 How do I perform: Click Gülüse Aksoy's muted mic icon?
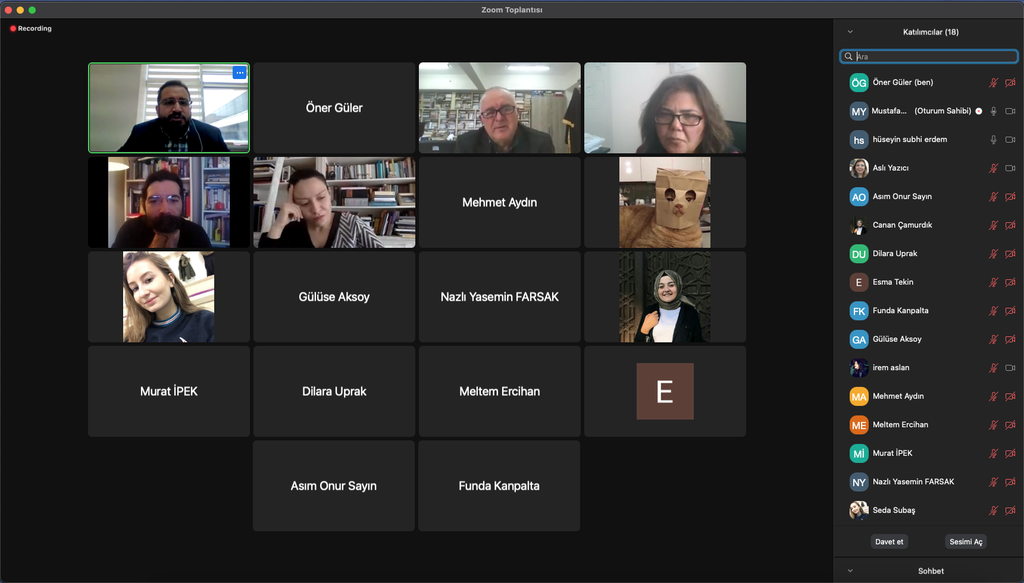pyautogui.click(x=993, y=339)
